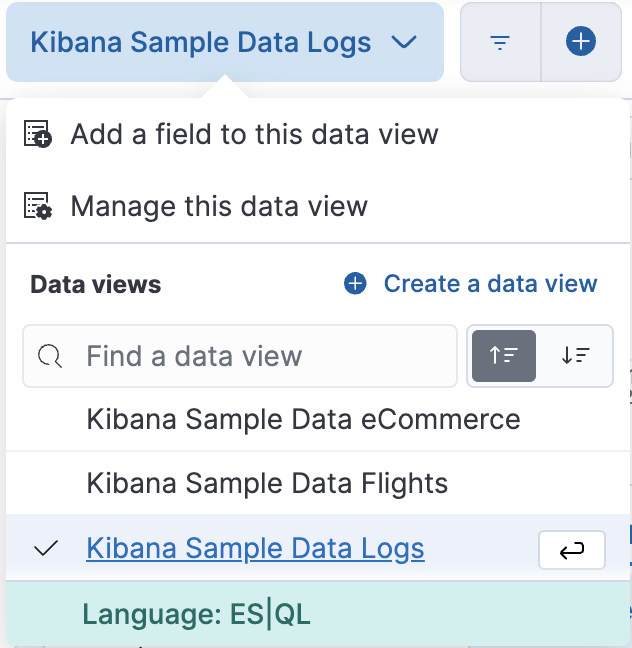Viewport: 632px width, 648px height.
Task: Select Kibana Sample Data eCommerce data view
Action: click(x=303, y=419)
